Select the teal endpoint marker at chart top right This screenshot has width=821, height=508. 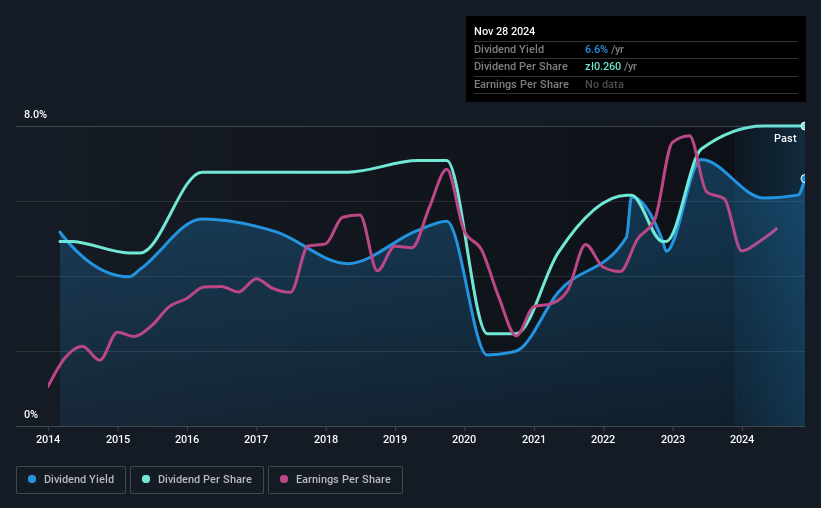pyautogui.click(x=804, y=126)
